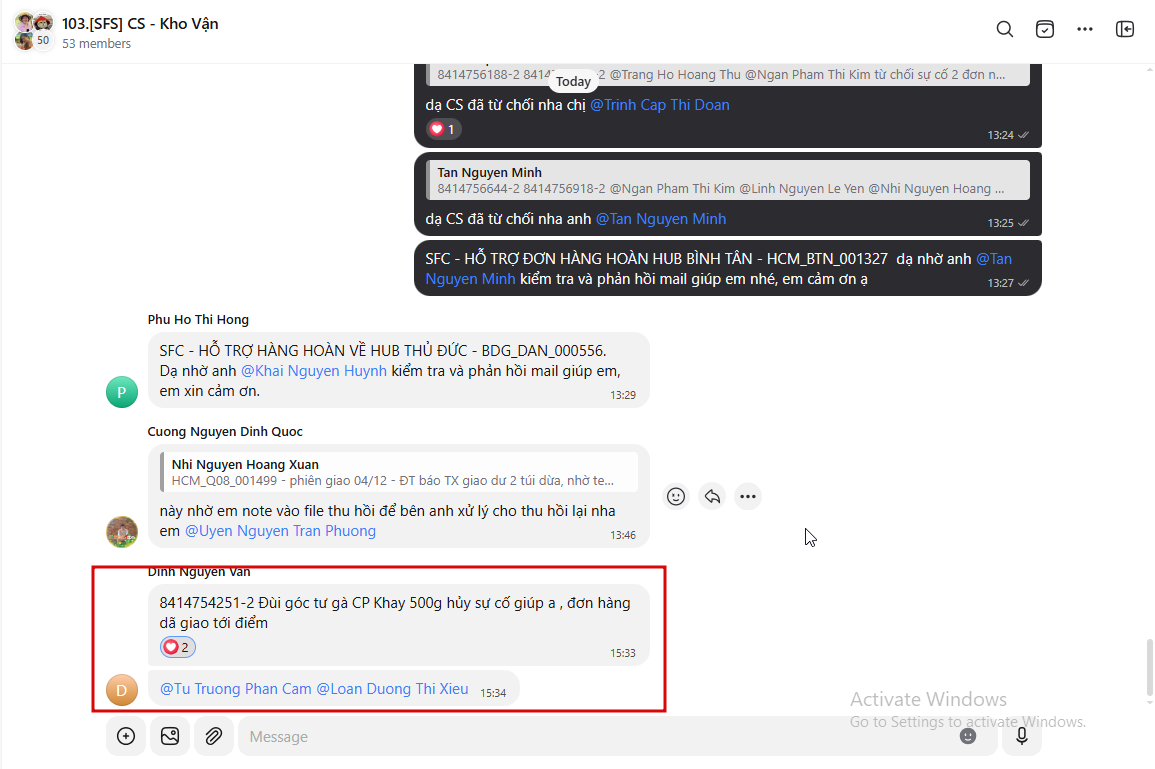Screen dimensions: 1155x769
Task: Select message 8414754251-2 Đùi góc tư gà
Action: tap(399, 625)
